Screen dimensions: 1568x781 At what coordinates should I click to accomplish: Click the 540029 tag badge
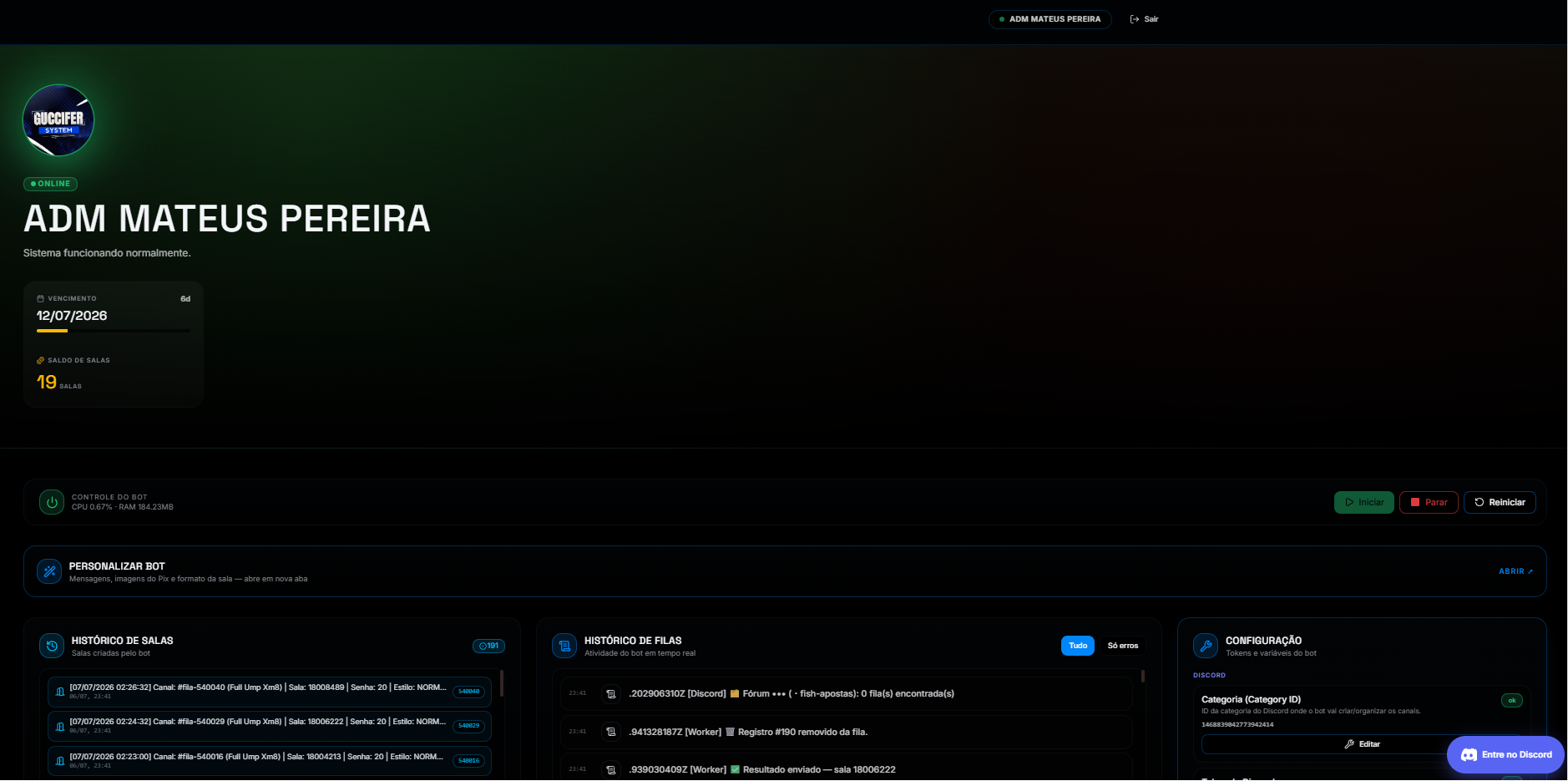[x=469, y=726]
